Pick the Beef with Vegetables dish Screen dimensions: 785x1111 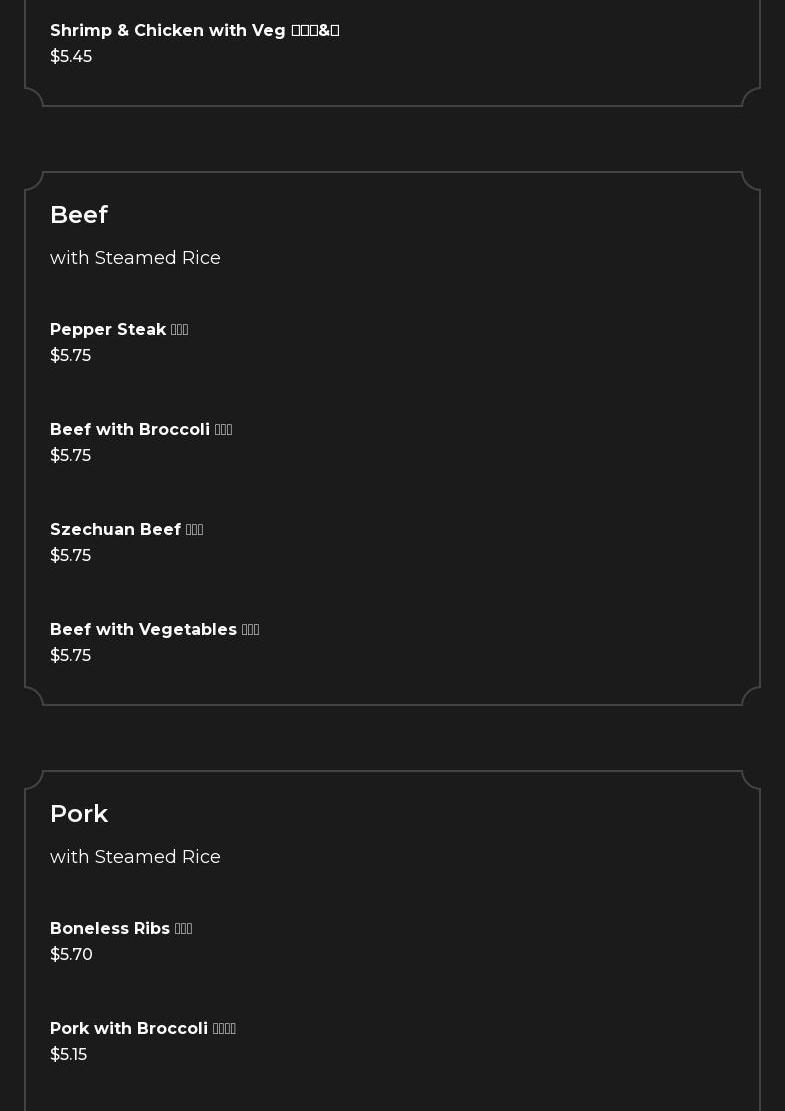[143, 630]
